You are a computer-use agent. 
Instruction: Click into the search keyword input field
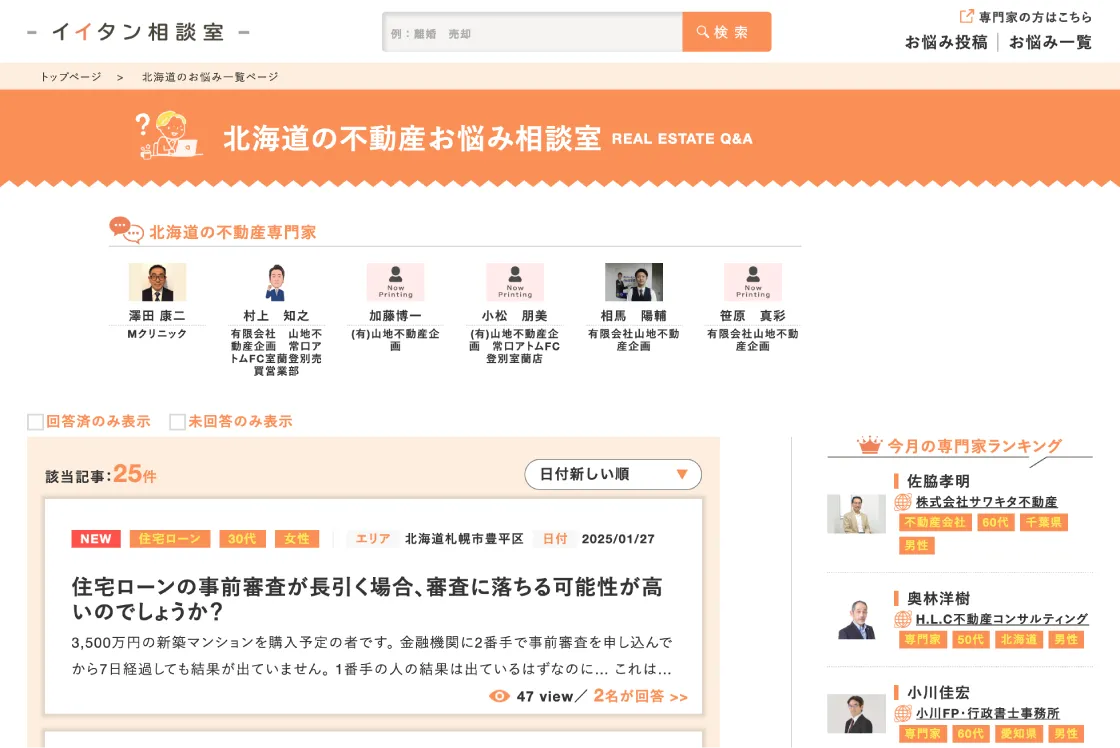coord(532,33)
